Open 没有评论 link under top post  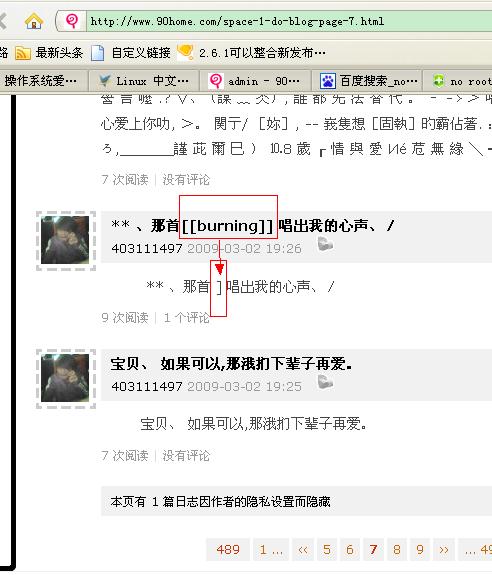click(x=186, y=180)
